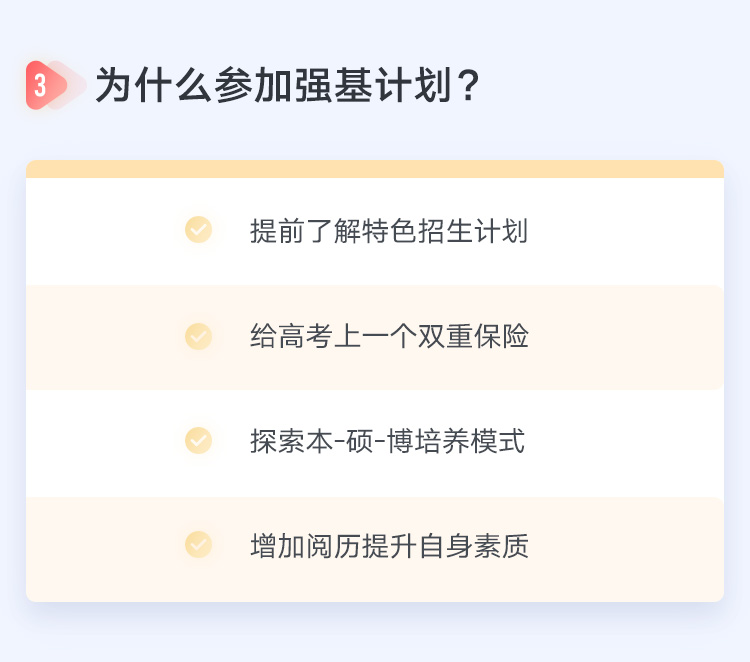Click the words 自身素质 in last row
The width and height of the screenshot is (750, 662).
(473, 545)
